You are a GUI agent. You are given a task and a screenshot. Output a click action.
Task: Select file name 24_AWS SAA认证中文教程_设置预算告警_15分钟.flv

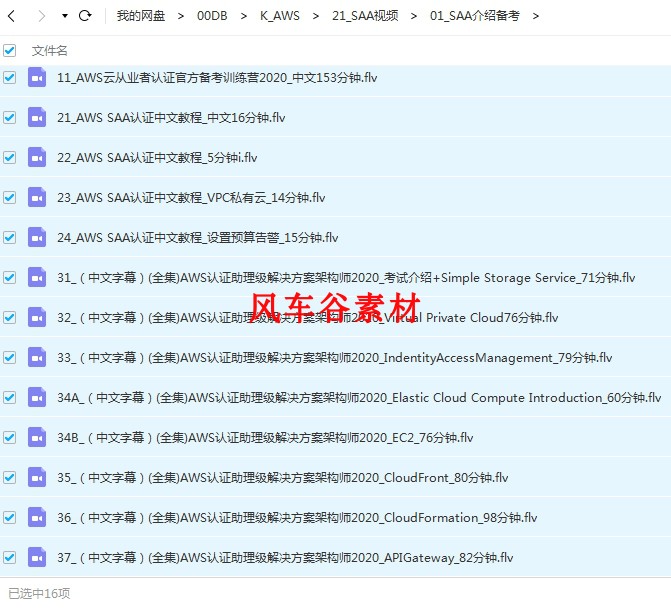[198, 238]
